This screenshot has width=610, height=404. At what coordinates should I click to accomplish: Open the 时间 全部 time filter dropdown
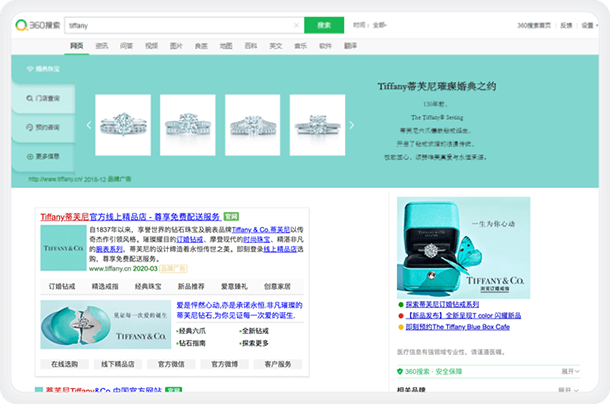370,25
